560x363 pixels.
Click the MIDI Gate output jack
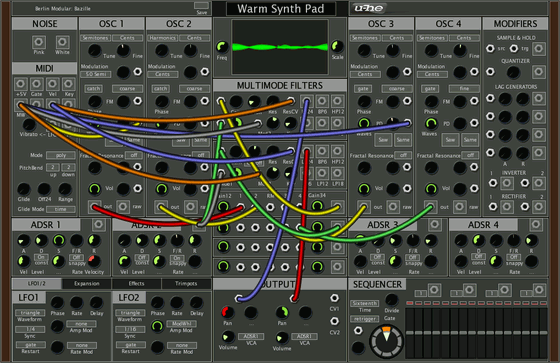click(x=36, y=84)
